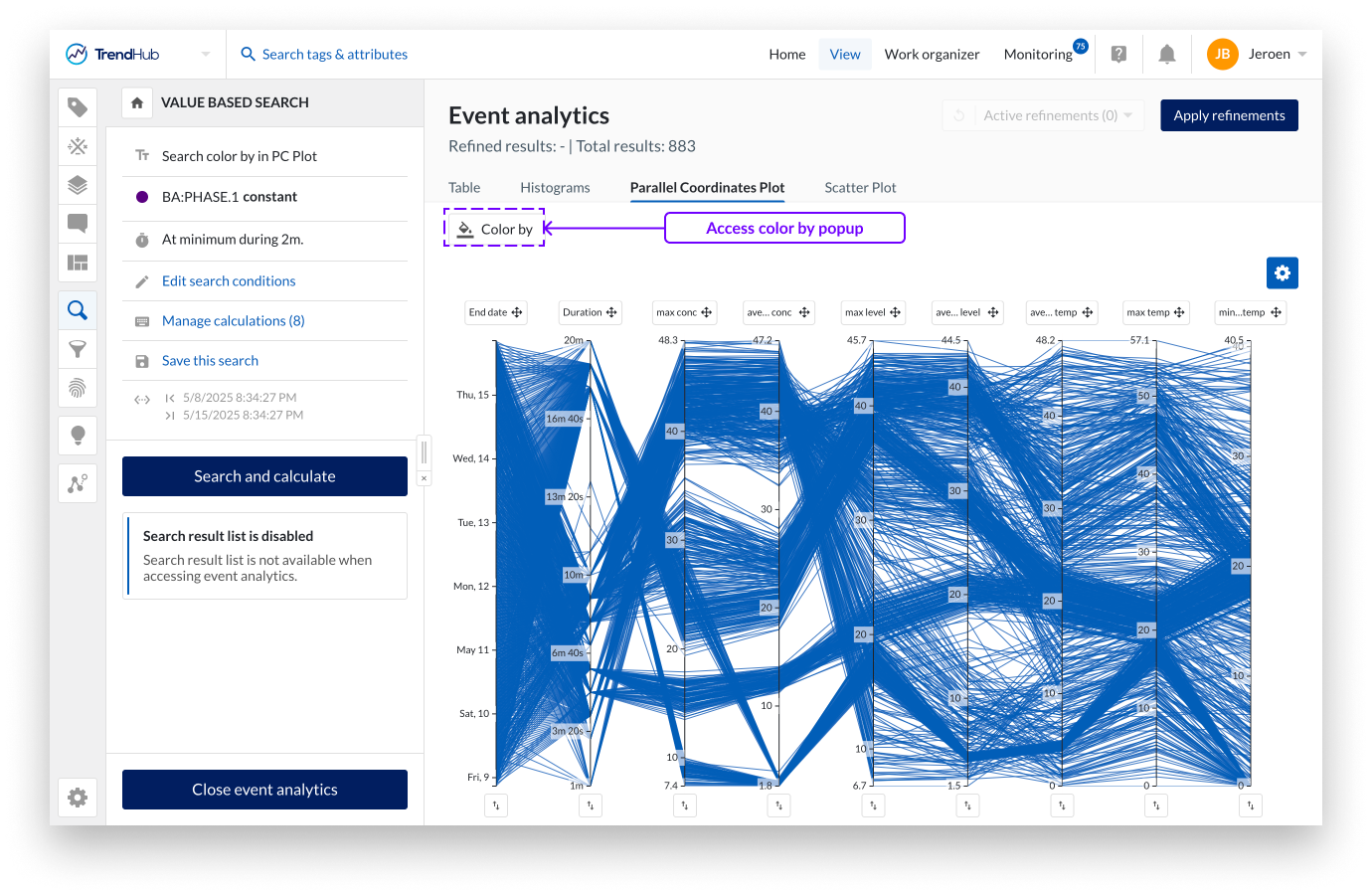Invert the End date axis direction
The height and width of the screenshot is (895, 1372).
click(496, 805)
